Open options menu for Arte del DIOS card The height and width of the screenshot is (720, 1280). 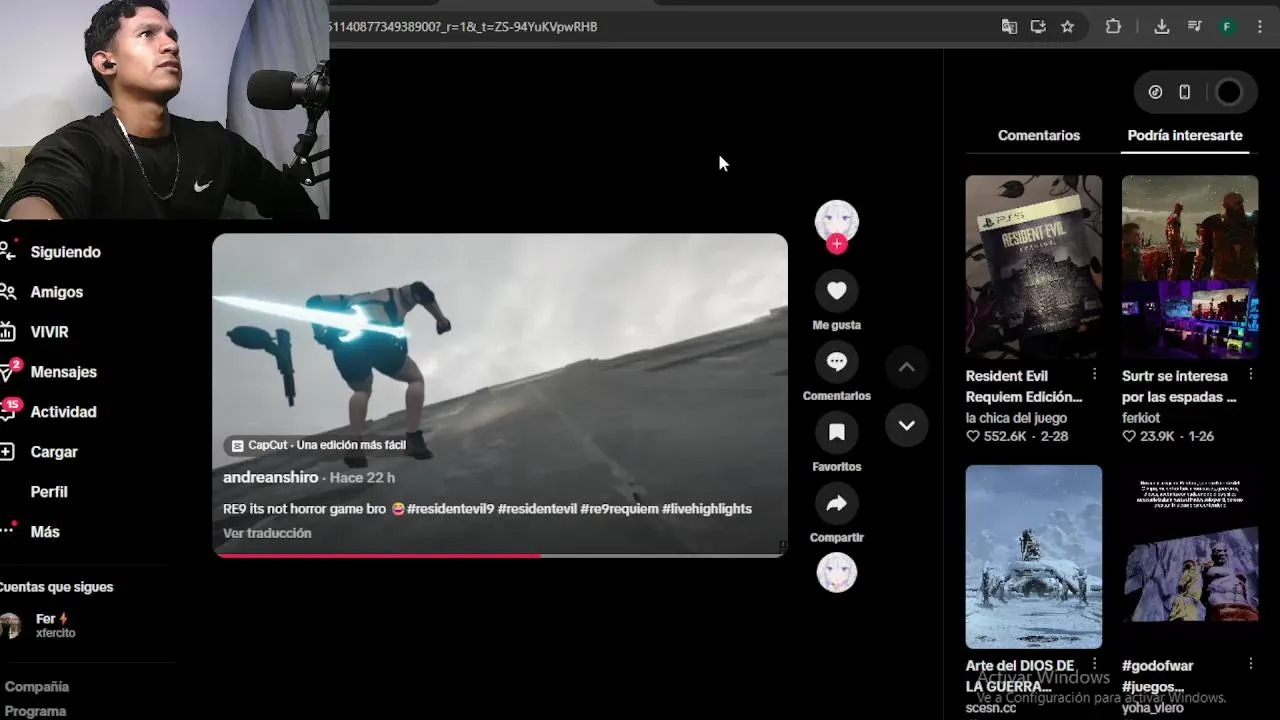click(x=1094, y=663)
